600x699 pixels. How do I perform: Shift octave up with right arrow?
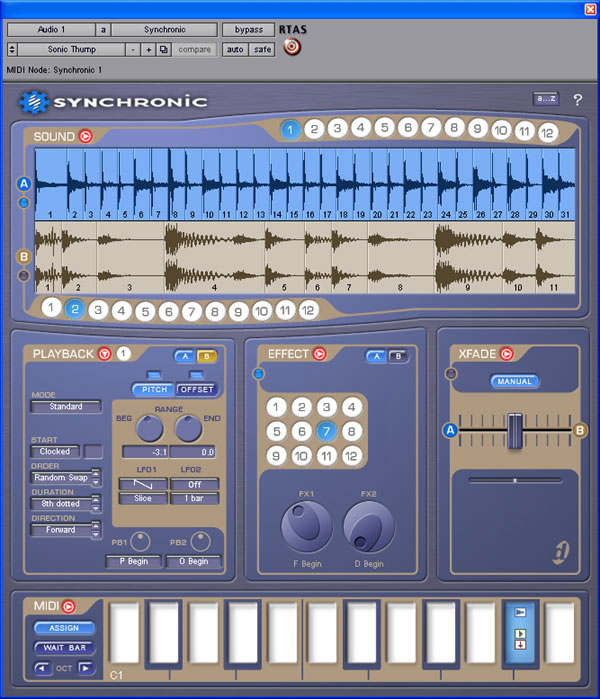[x=86, y=668]
